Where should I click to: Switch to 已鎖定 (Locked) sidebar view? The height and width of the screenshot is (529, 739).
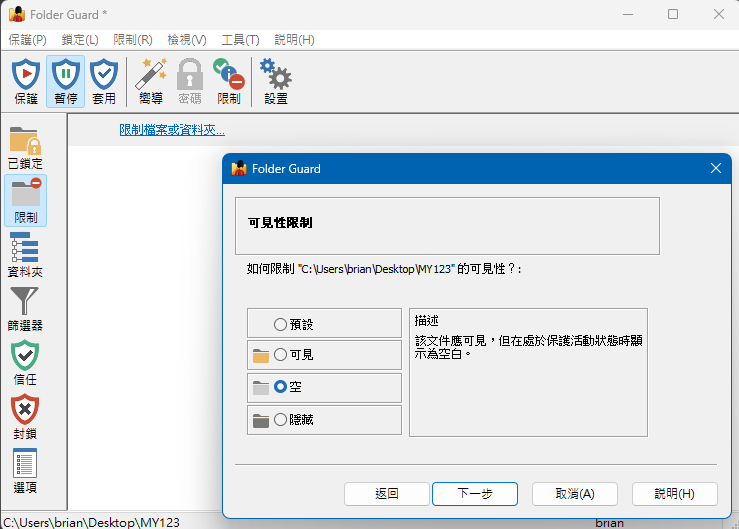pyautogui.click(x=26, y=147)
